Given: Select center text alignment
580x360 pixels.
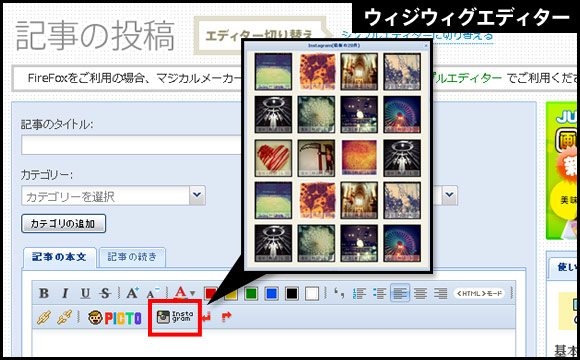Looking at the screenshot, I should pyautogui.click(x=420, y=294).
